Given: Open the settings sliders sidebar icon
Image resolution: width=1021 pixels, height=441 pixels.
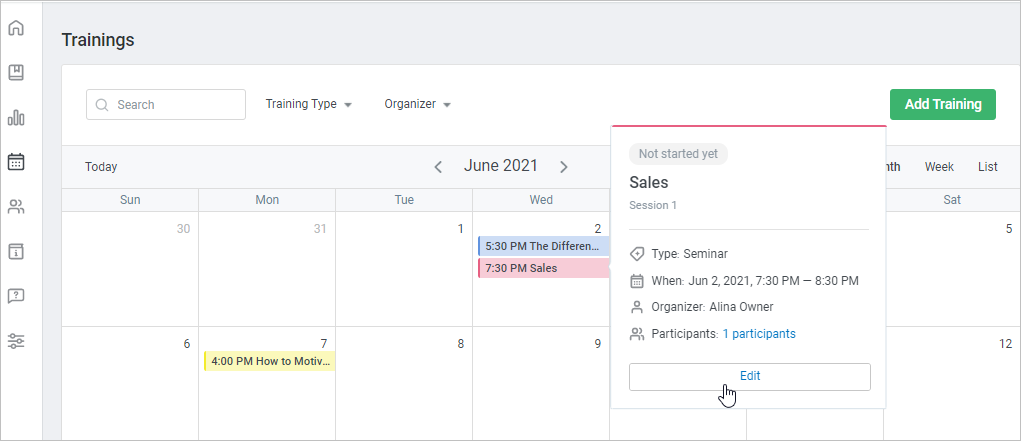Looking at the screenshot, I should point(16,341).
